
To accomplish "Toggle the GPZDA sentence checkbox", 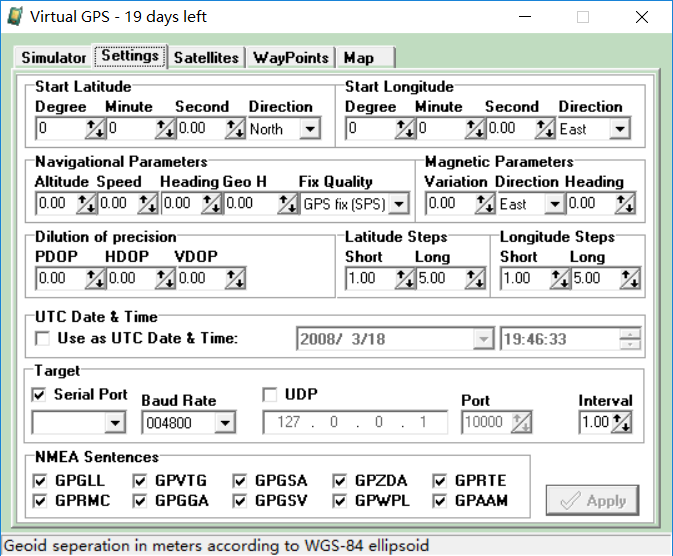I will point(340,481).
